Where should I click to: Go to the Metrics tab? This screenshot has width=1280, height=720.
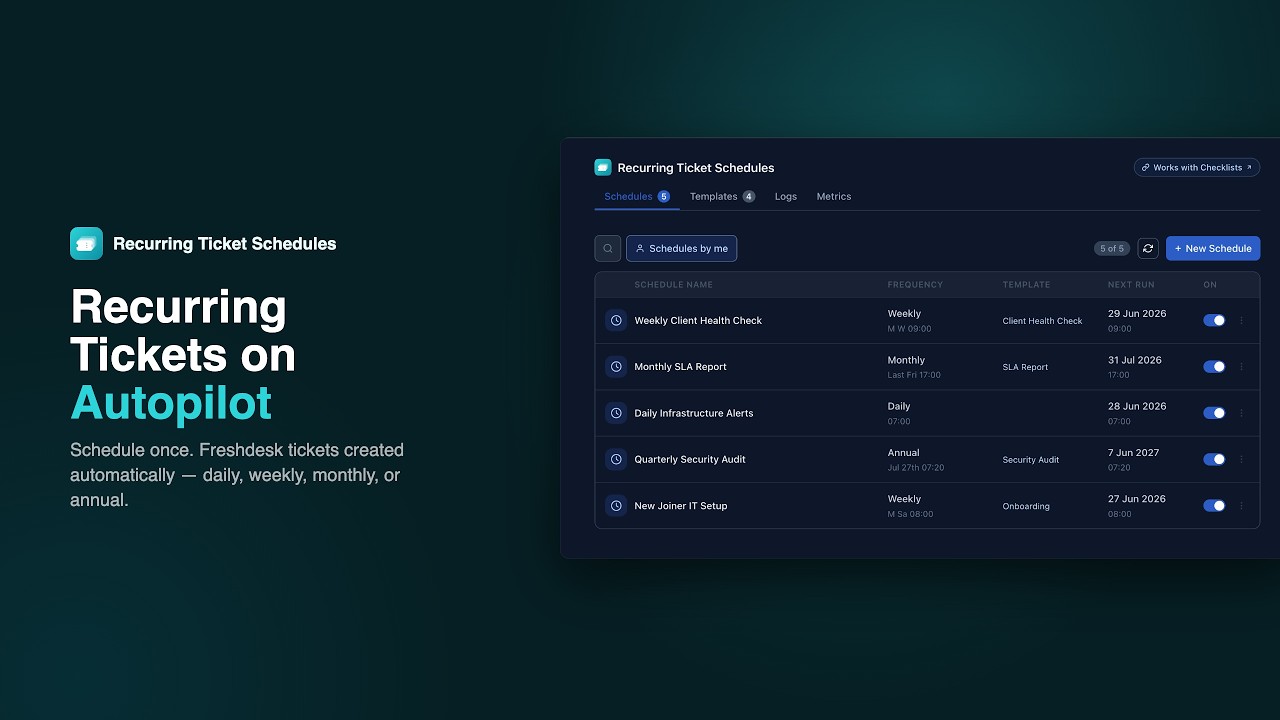tap(834, 196)
